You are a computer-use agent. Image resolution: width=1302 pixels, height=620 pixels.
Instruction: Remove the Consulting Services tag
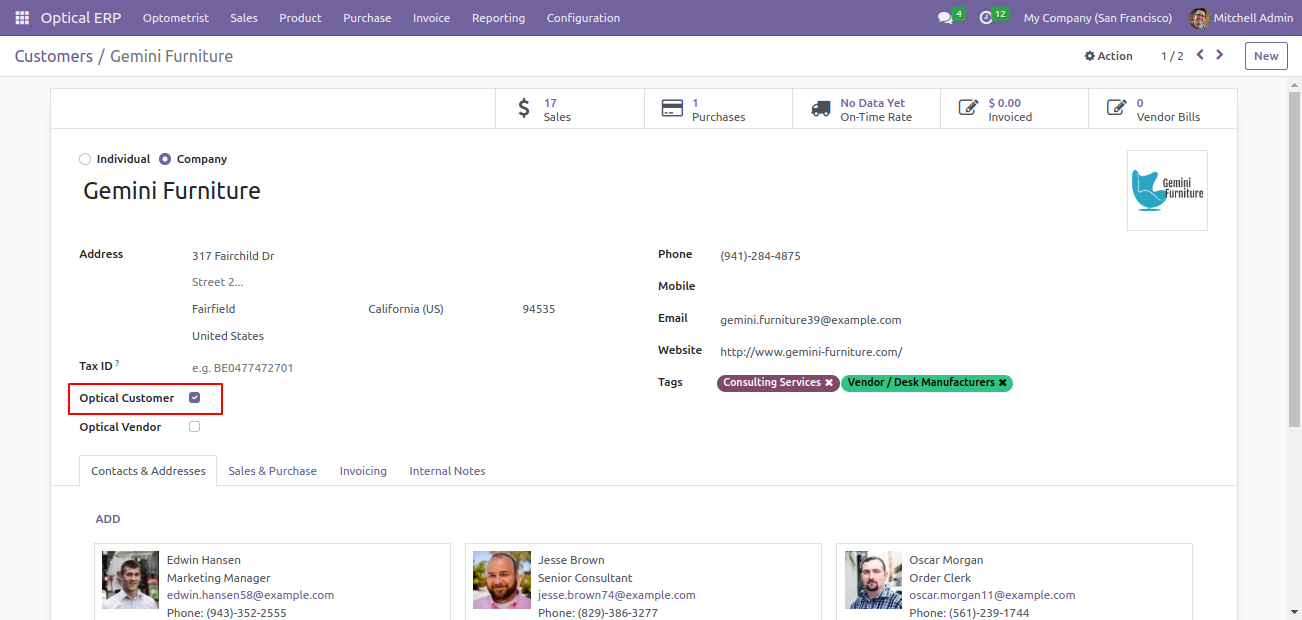pyautogui.click(x=829, y=383)
